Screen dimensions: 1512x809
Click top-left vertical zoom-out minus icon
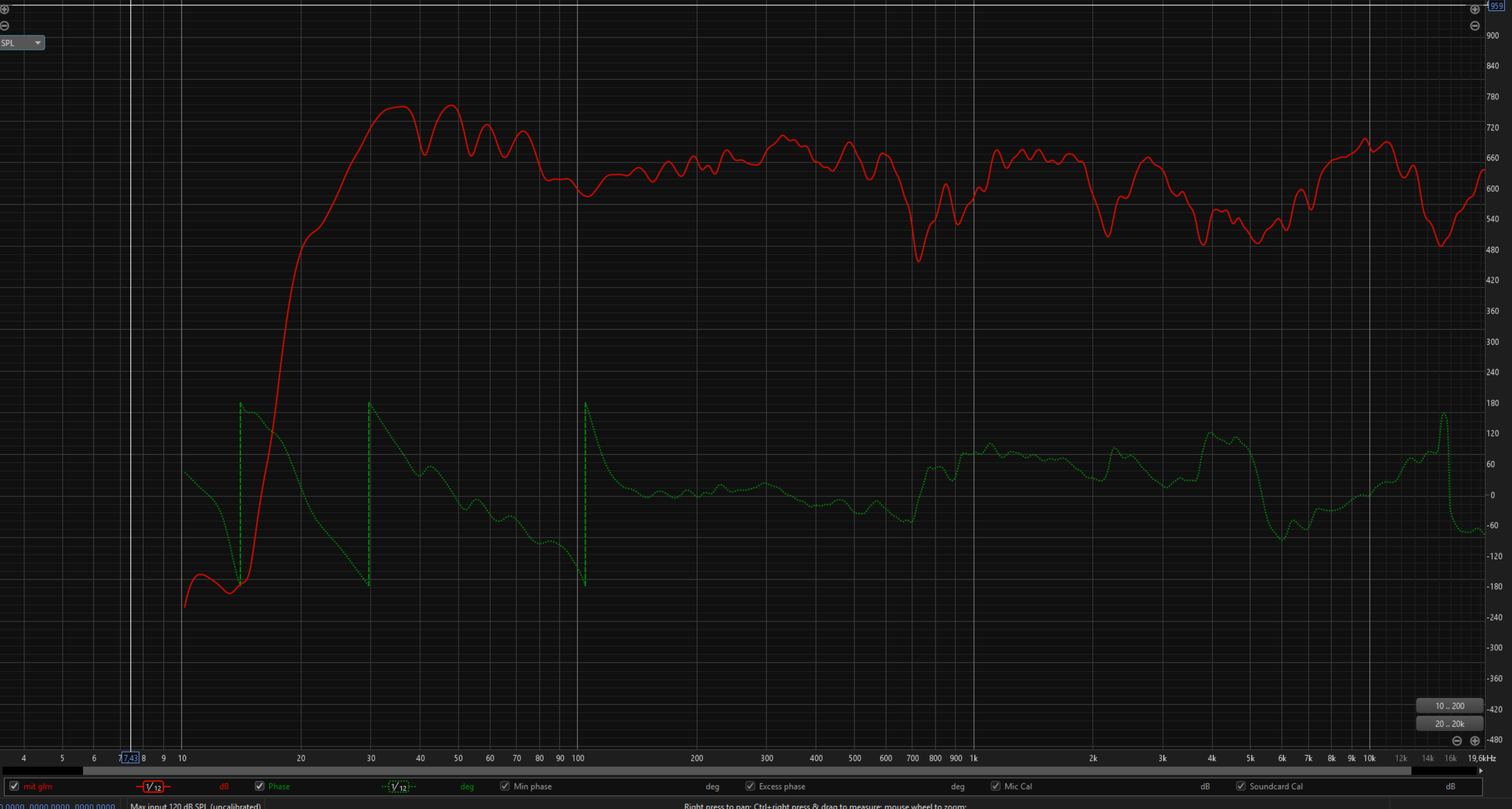[x=5, y=26]
